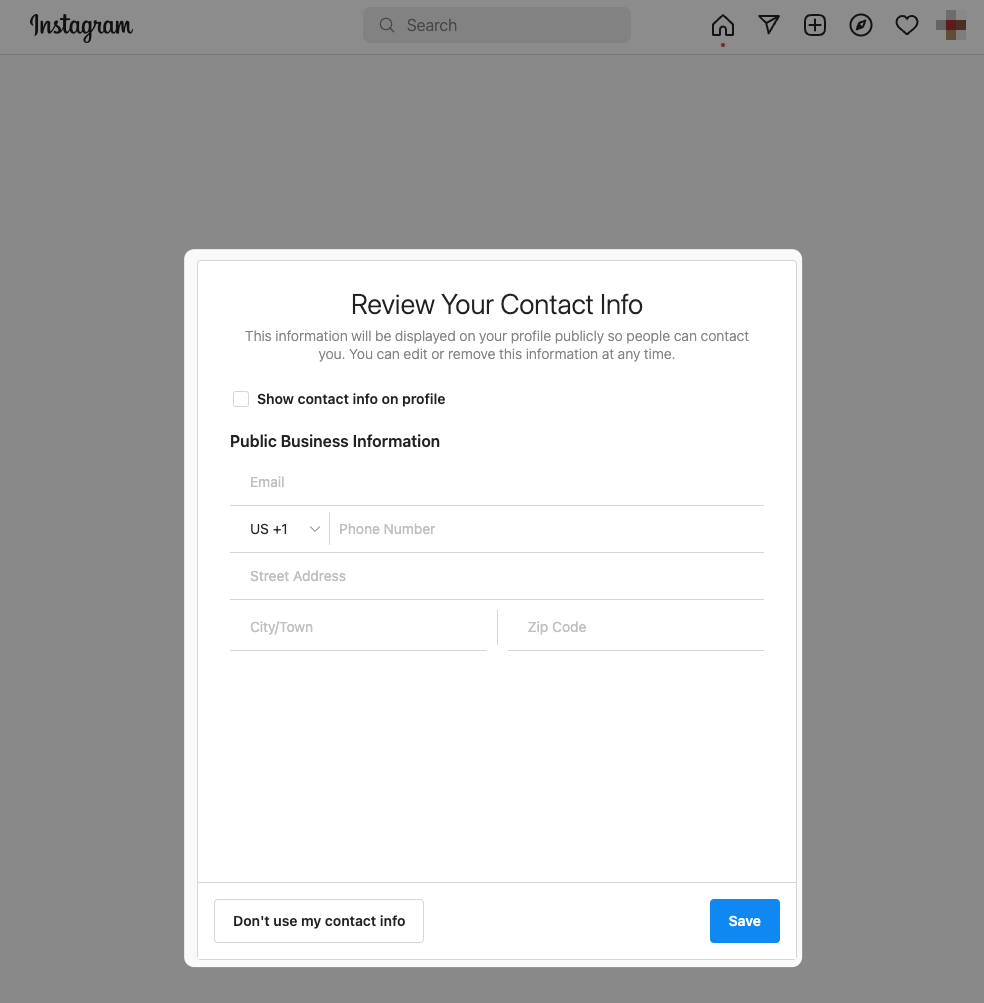Image resolution: width=984 pixels, height=1003 pixels.
Task: Open your profile from the avatar icon
Action: pos(950,26)
